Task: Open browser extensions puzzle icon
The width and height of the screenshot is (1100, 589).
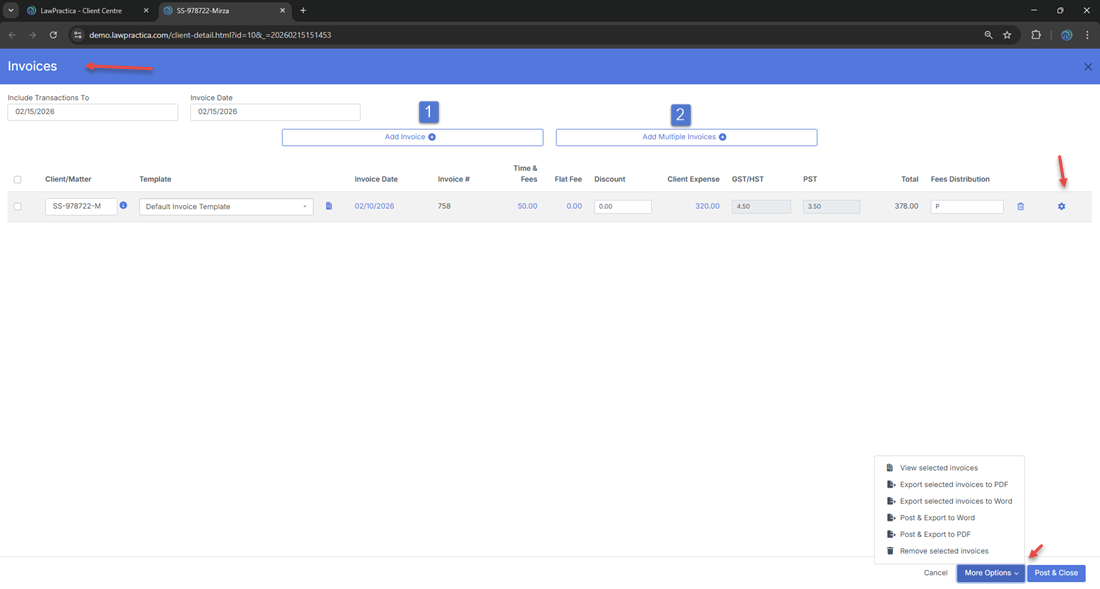Action: (x=1036, y=35)
